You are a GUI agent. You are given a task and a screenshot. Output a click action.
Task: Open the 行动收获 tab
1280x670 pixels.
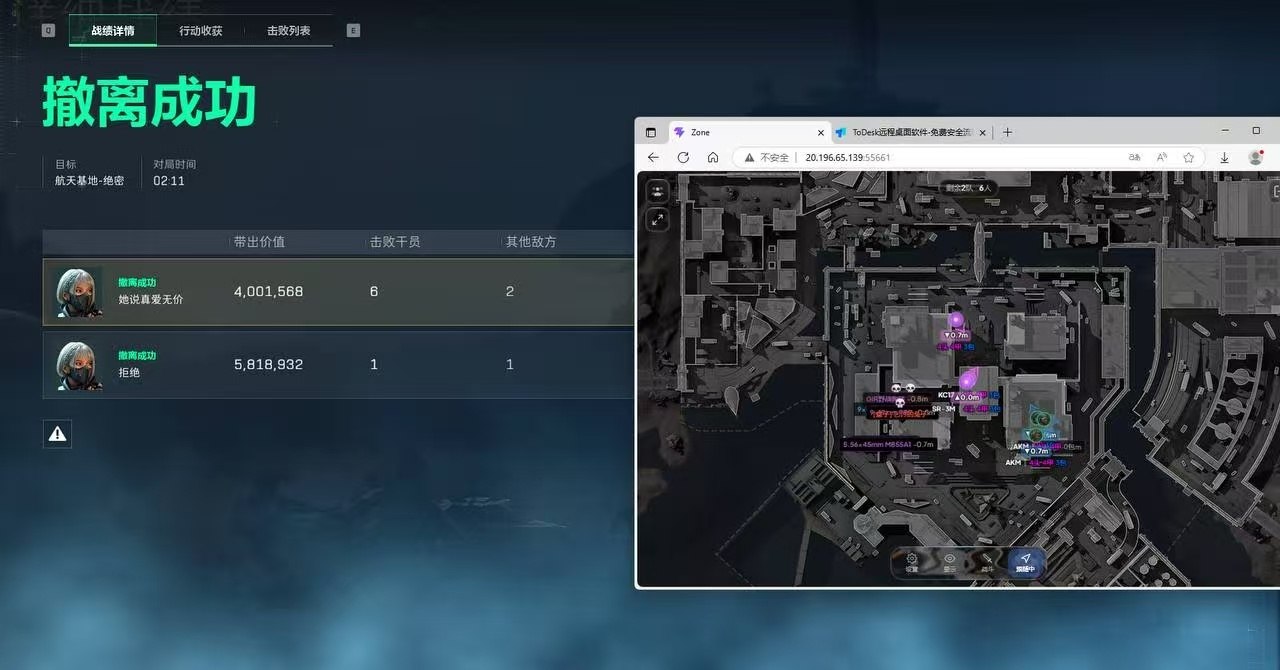[200, 31]
